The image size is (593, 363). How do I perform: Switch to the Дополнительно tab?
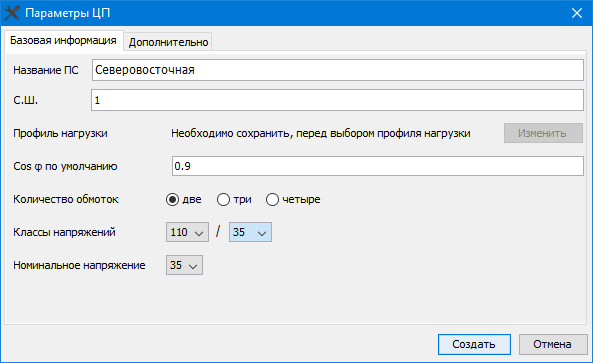tap(168, 42)
